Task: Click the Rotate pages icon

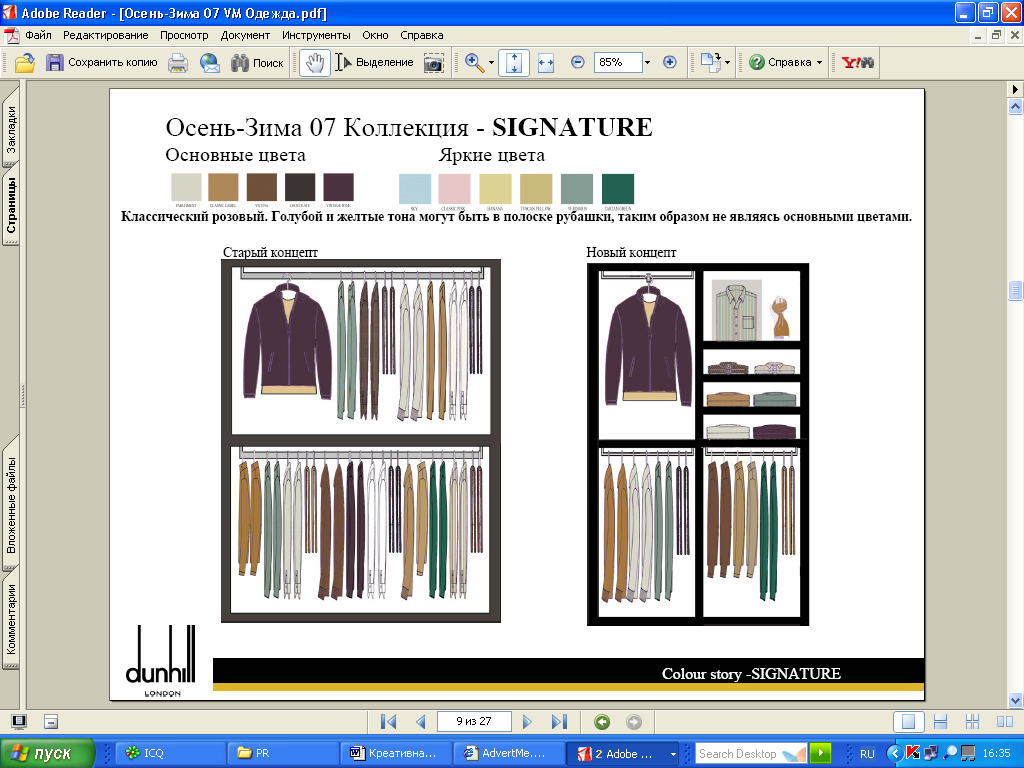Action: tap(710, 63)
